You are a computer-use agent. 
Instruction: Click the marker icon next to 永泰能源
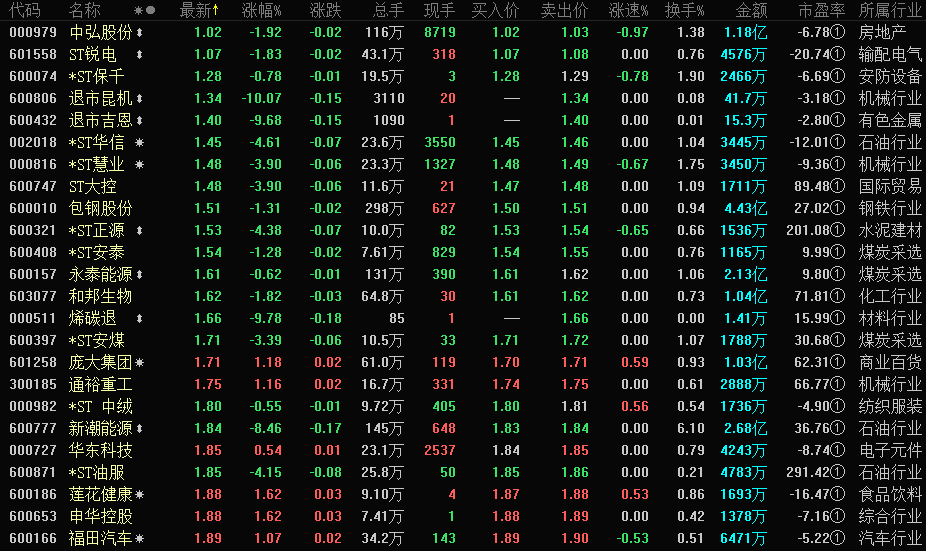coord(139,275)
